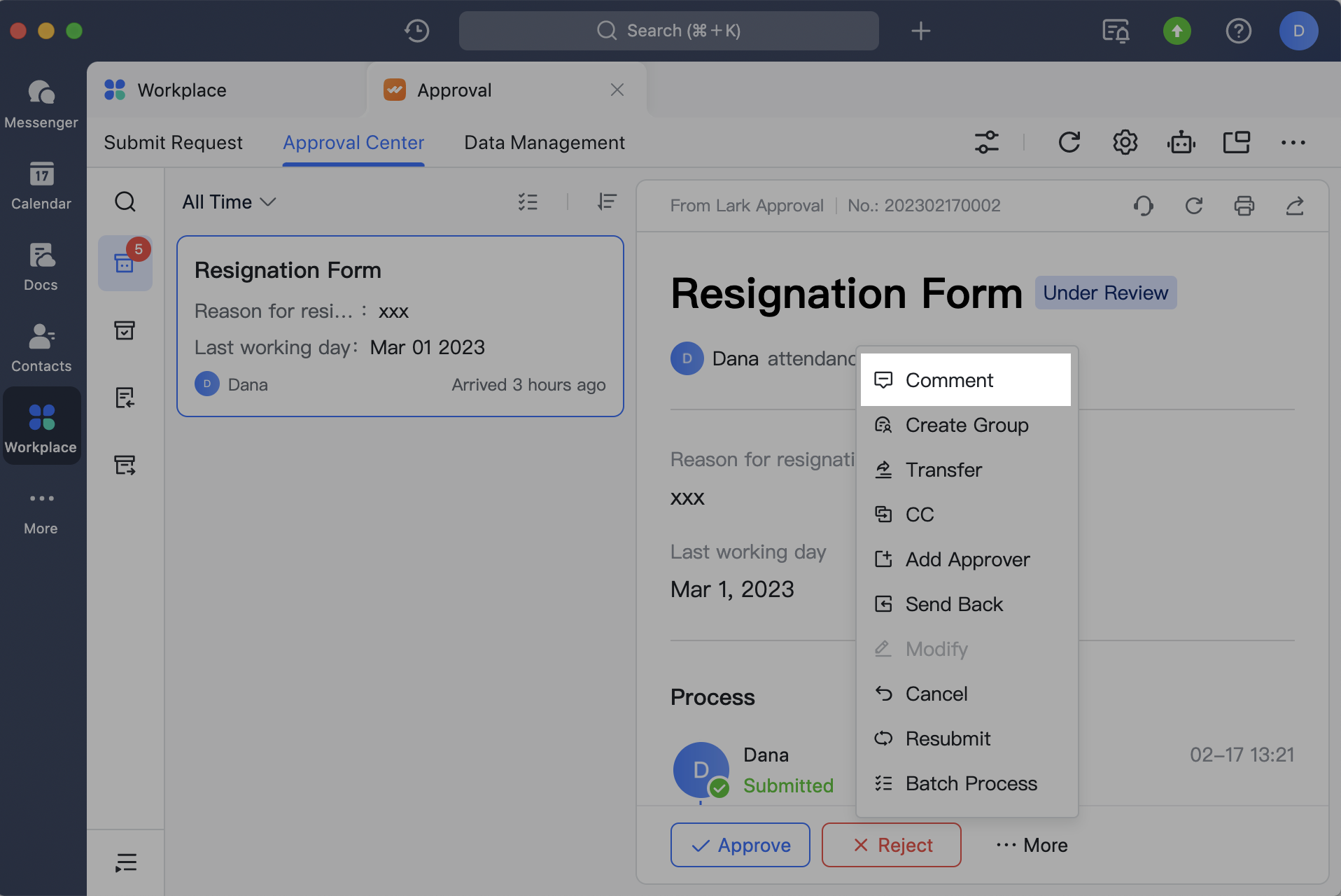The width and height of the screenshot is (1341, 896).
Task: Open Messenger in the left sidebar
Action: click(41, 104)
